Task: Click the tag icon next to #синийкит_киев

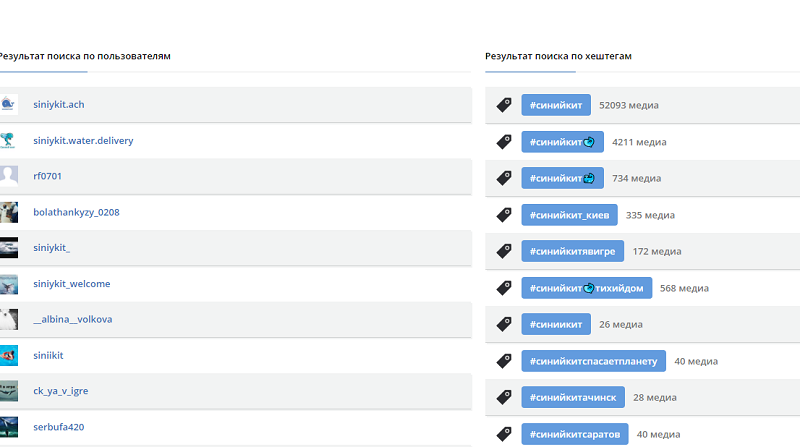Action: pos(504,215)
